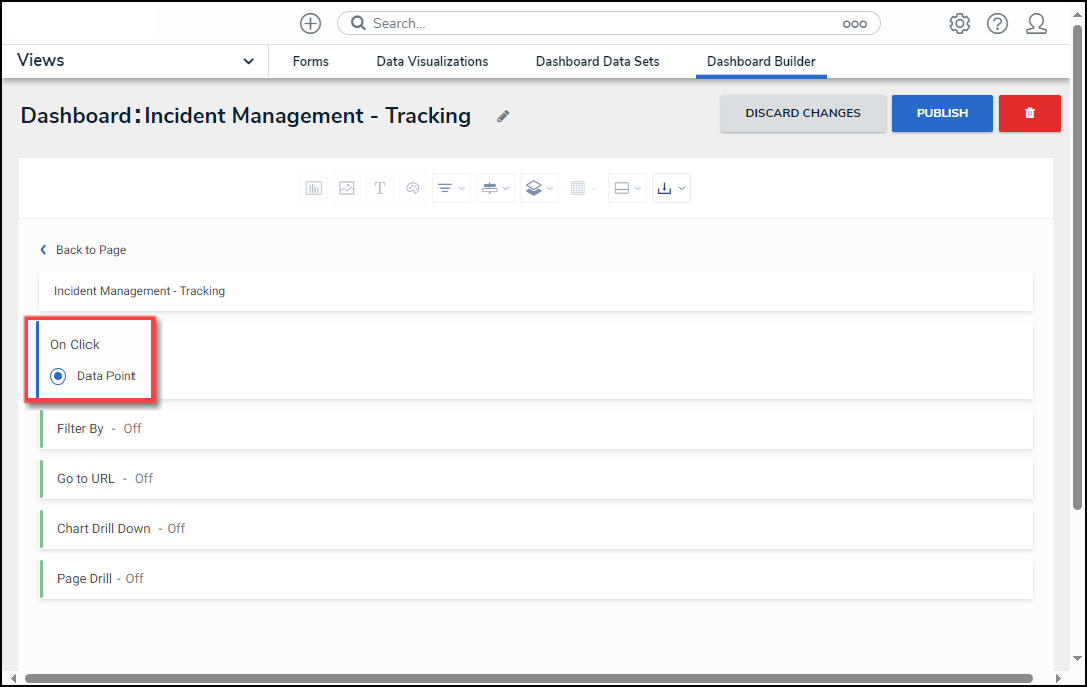Open the help question mark icon
The width and height of the screenshot is (1087, 687).
point(997,24)
